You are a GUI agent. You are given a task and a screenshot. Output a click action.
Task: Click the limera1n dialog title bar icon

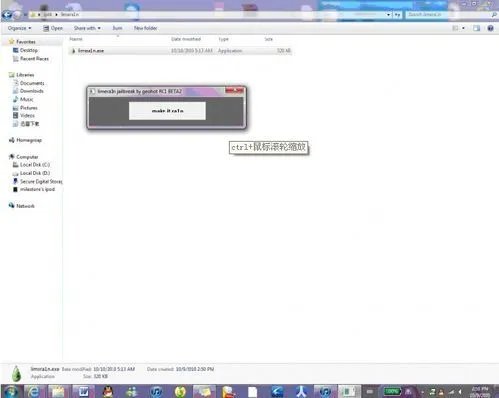pos(92,91)
